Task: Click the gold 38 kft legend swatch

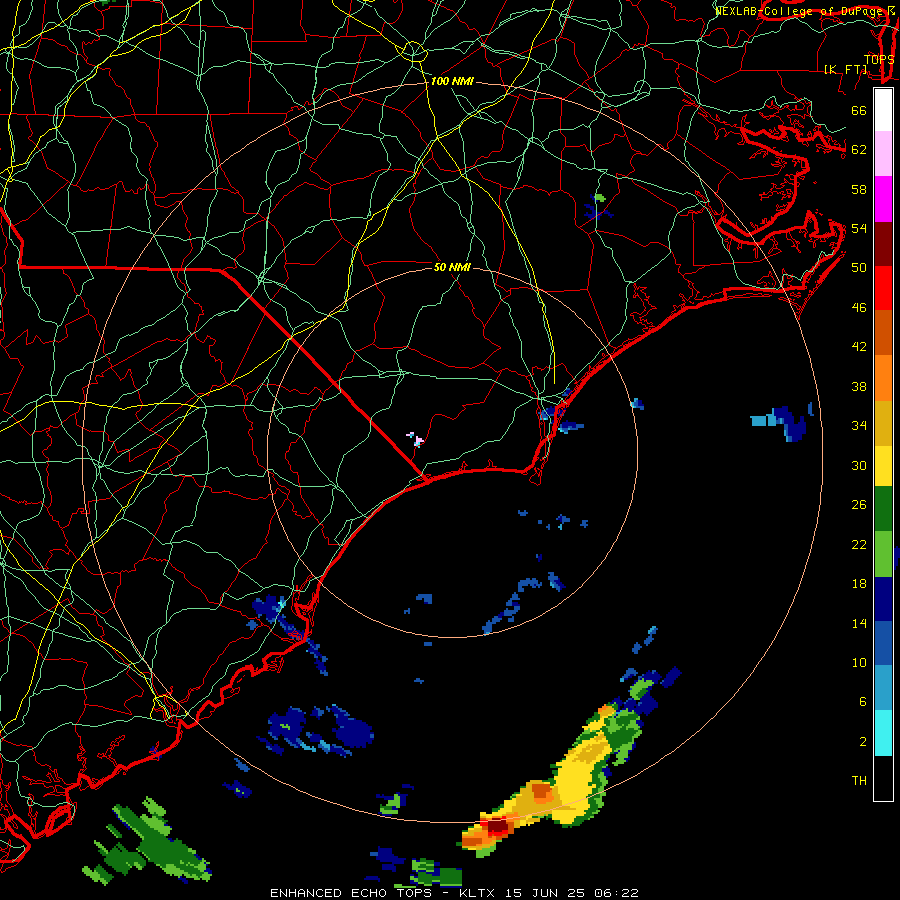Action: (x=883, y=423)
